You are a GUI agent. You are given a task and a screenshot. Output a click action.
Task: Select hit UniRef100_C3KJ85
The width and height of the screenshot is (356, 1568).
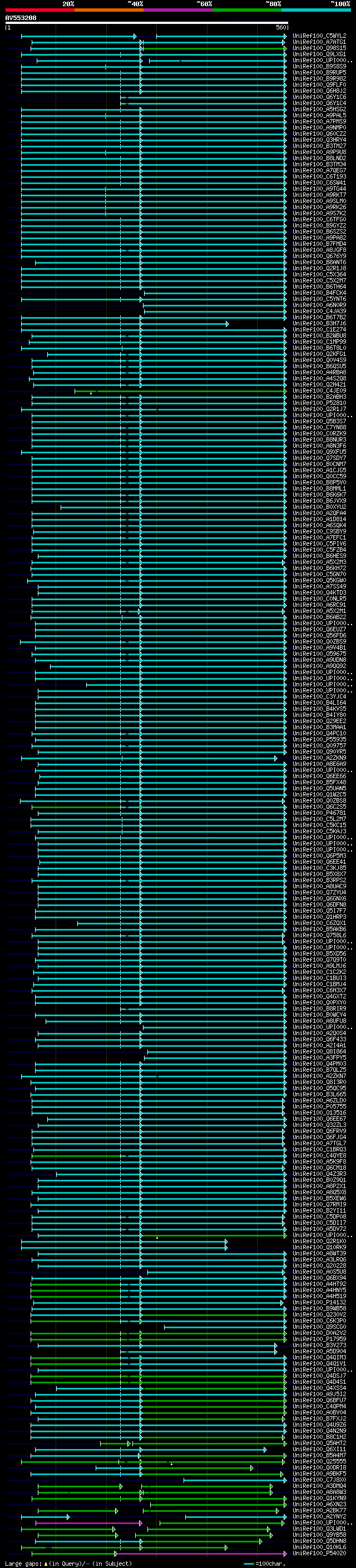pyautogui.click(x=319, y=867)
